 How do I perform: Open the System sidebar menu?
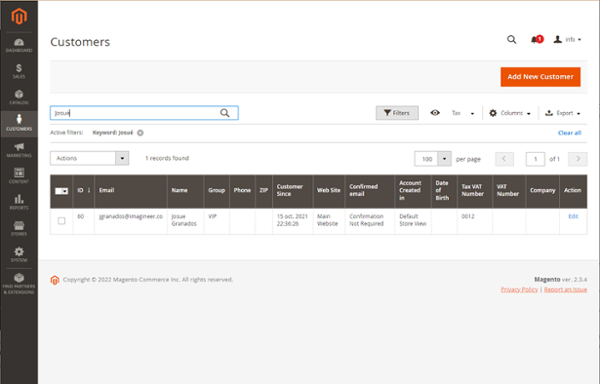(x=19, y=255)
